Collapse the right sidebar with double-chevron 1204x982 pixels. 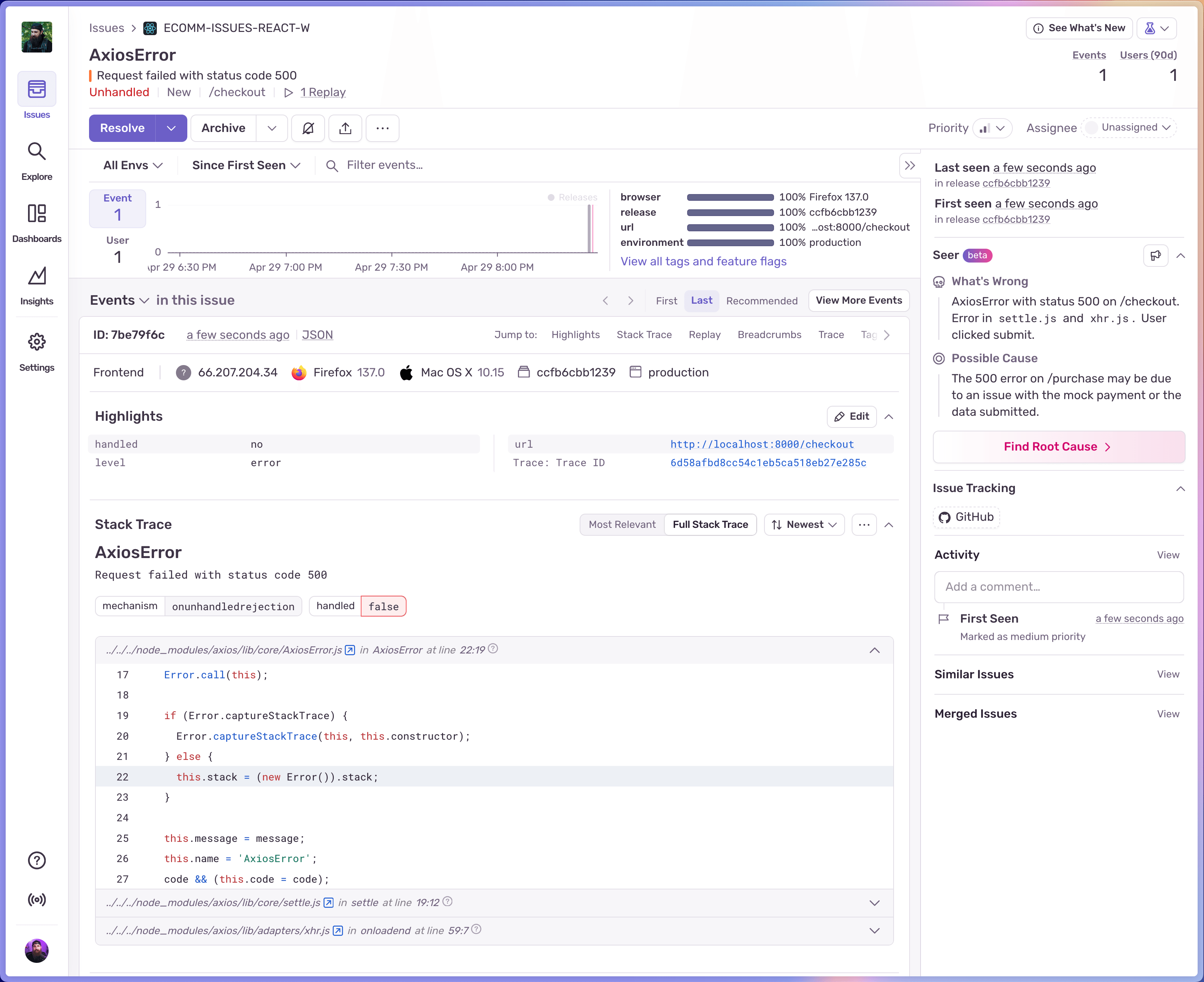[909, 166]
